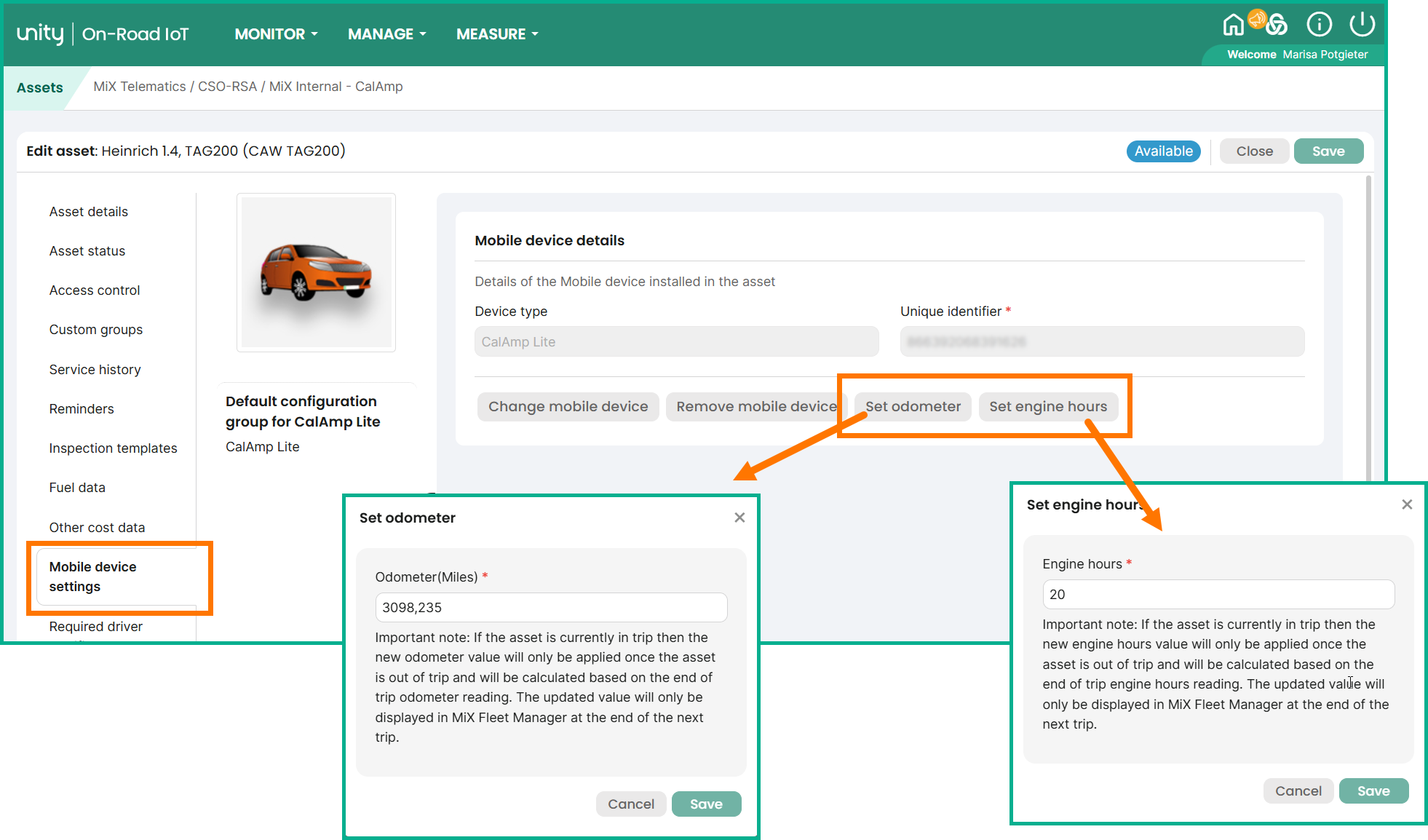Close the Set engine hours dialog X
Screen dimensions: 1428x840
[x=1407, y=504]
